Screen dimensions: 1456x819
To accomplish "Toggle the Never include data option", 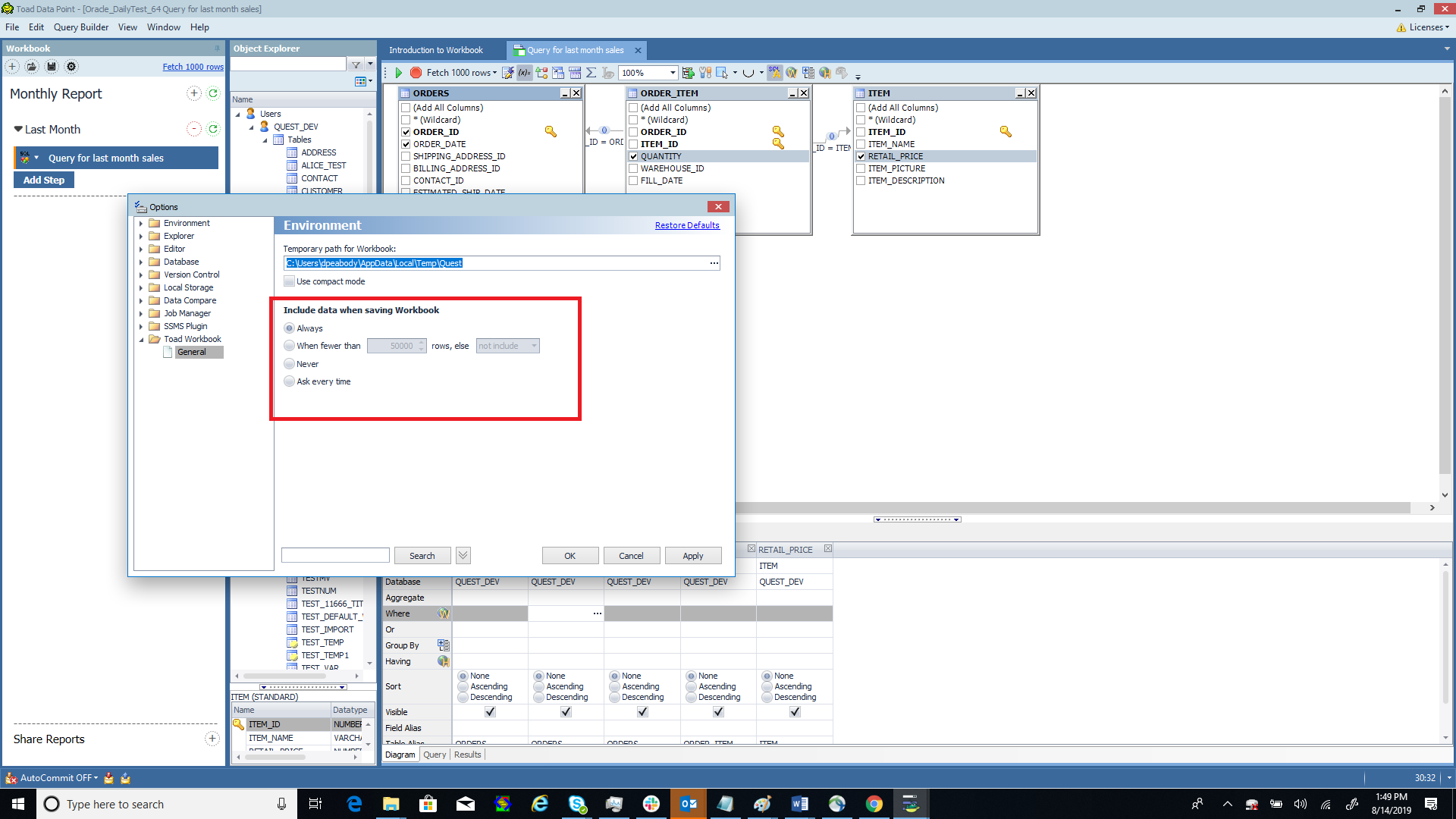I will (290, 363).
